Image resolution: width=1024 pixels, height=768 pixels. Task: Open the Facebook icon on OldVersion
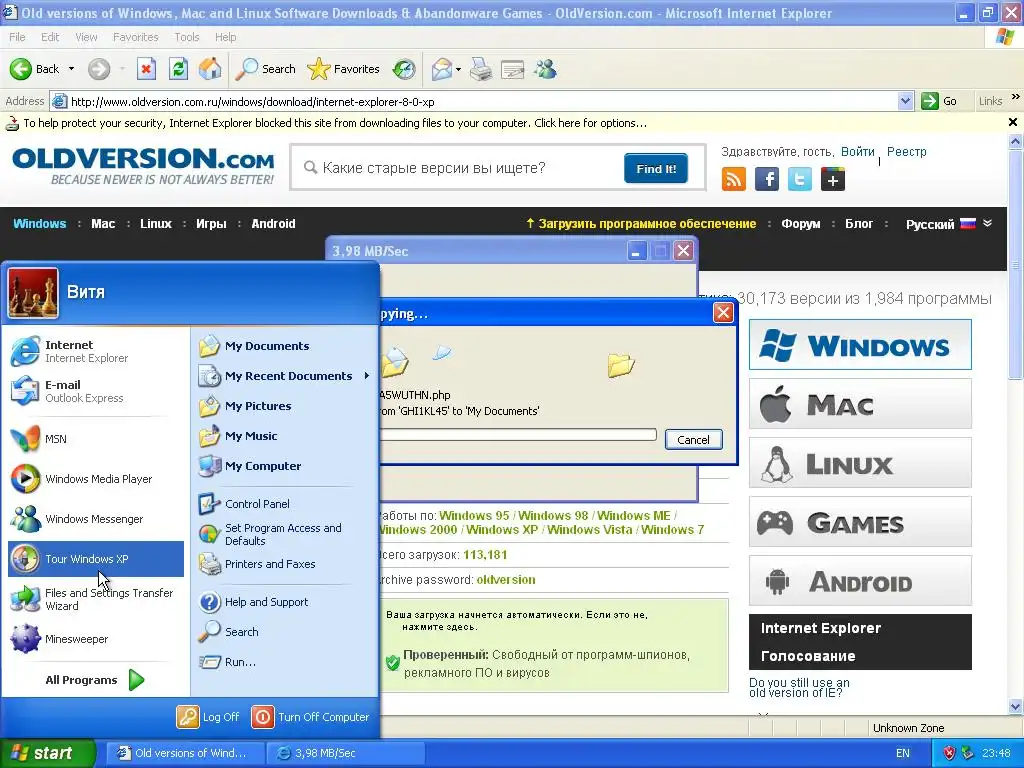(767, 179)
